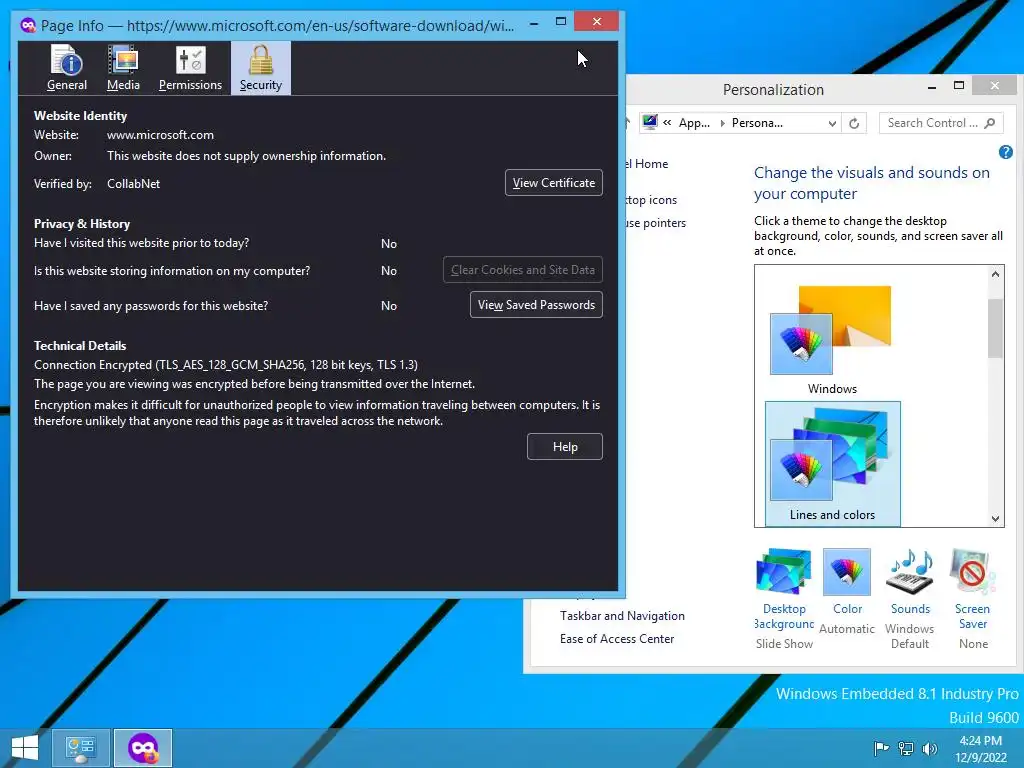Click the Sounds link text
Viewport: 1024px width, 768px height.
click(910, 609)
